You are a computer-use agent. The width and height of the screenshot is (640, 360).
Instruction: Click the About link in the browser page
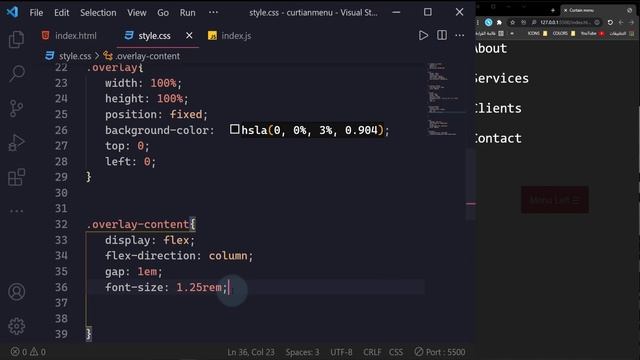click(x=491, y=49)
